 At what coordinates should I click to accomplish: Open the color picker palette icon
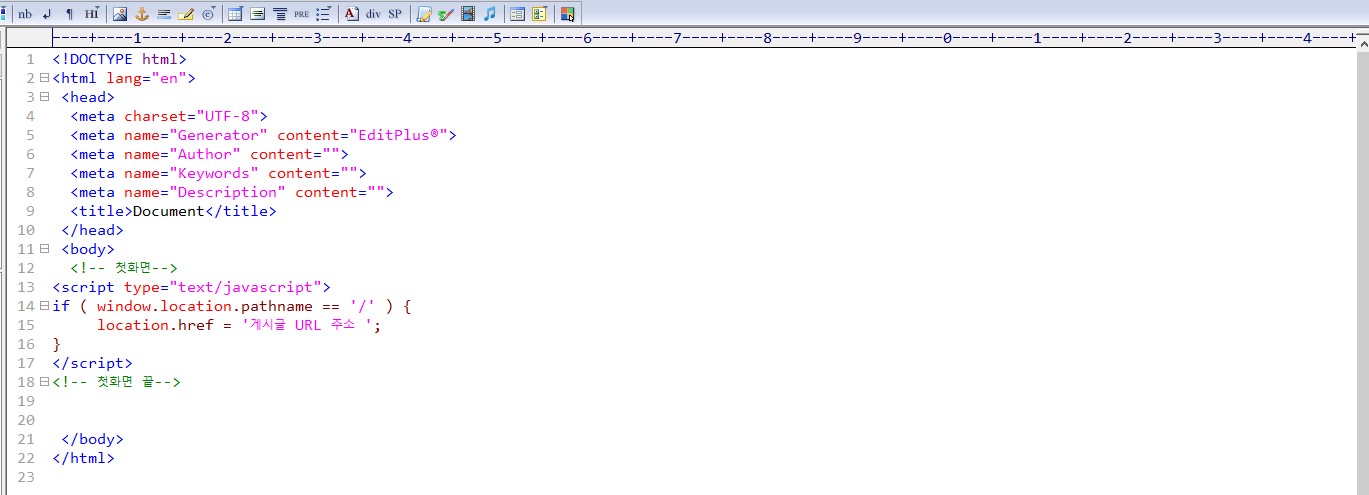(567, 14)
